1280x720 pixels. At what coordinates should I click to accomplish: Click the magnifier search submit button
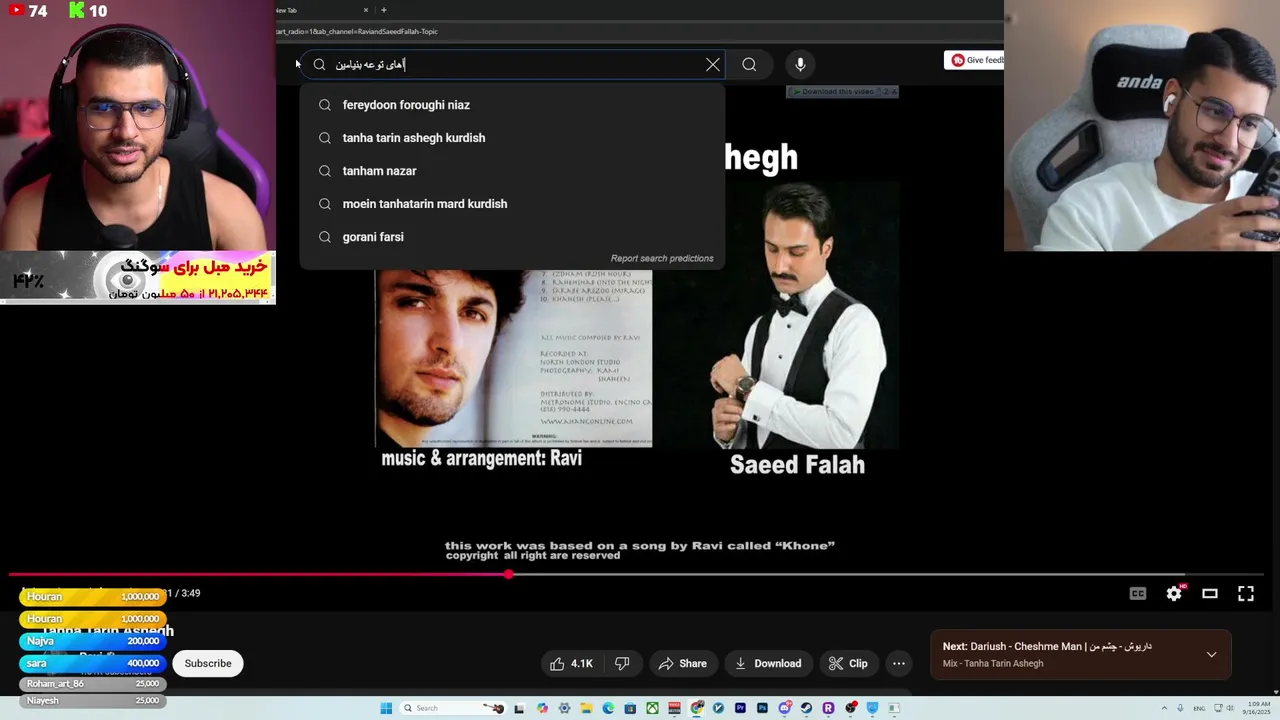point(749,64)
